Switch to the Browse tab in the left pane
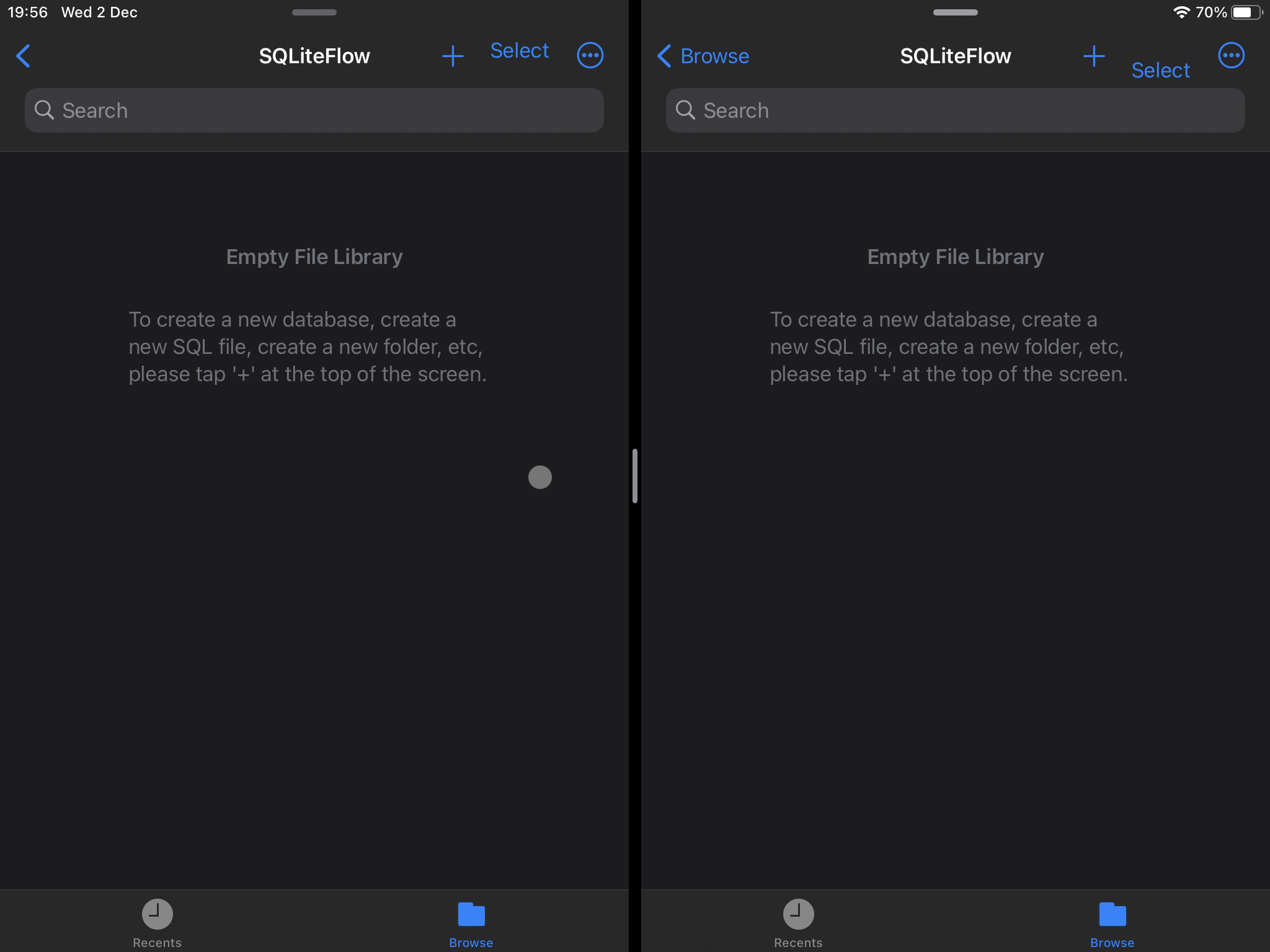 [x=471, y=923]
